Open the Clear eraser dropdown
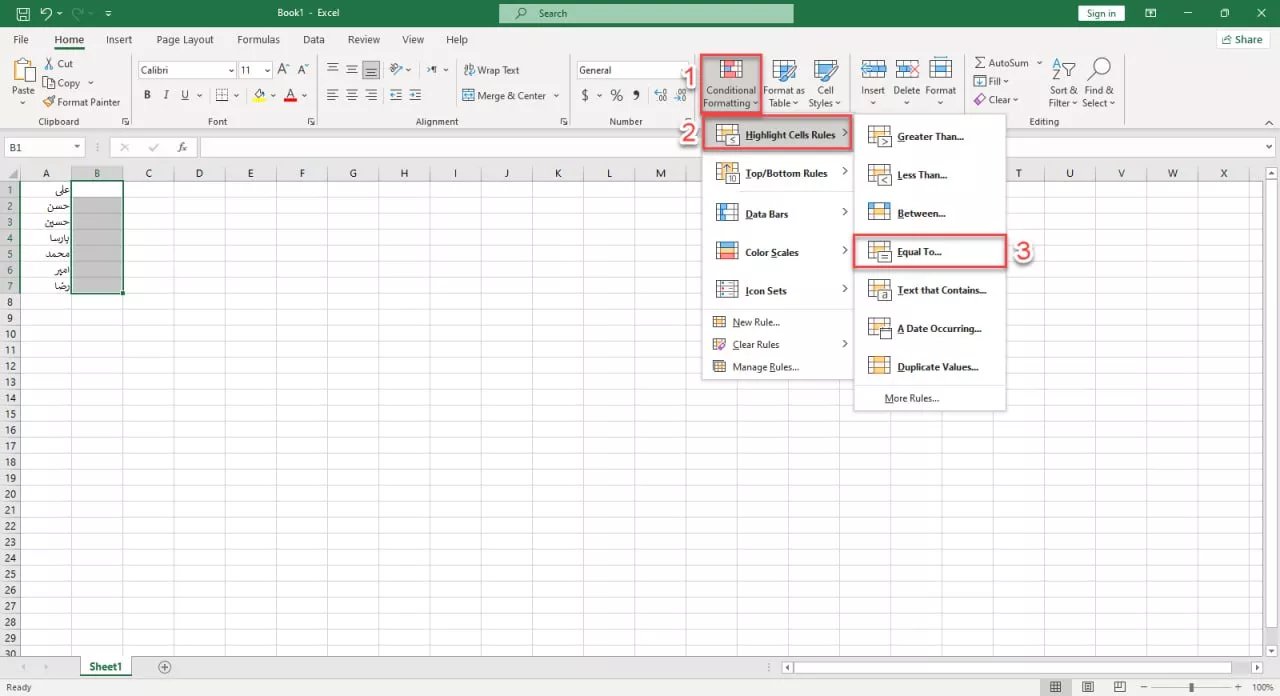This screenshot has width=1280, height=696. [996, 99]
